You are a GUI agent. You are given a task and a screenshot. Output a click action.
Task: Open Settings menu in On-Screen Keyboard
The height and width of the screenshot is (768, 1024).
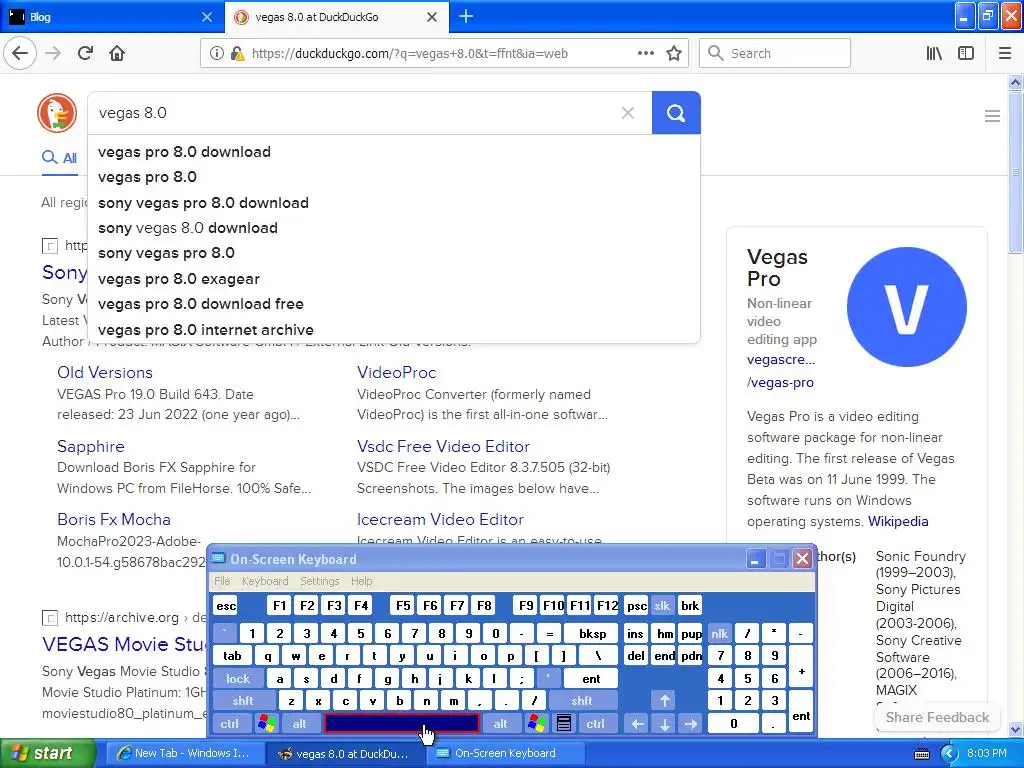319,581
